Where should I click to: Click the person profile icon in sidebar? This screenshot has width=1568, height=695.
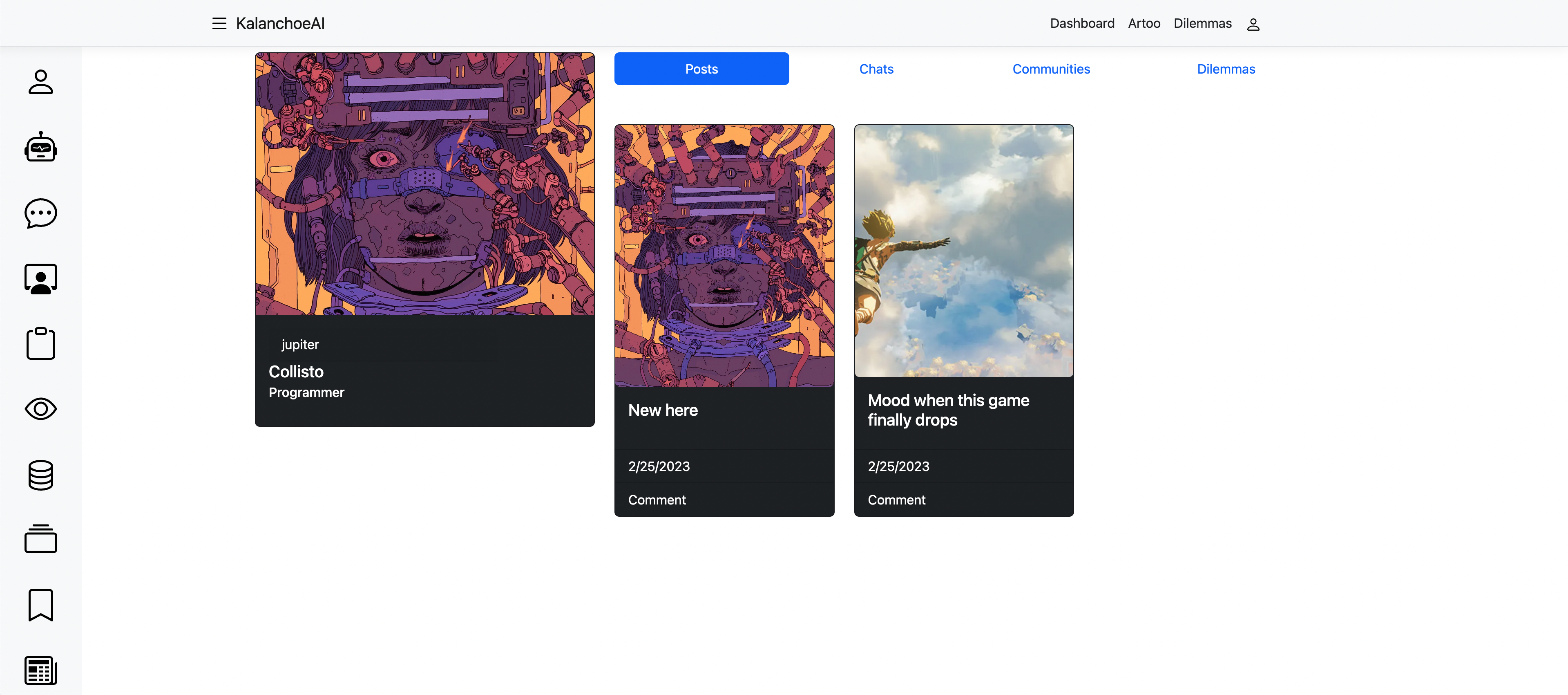pos(41,82)
